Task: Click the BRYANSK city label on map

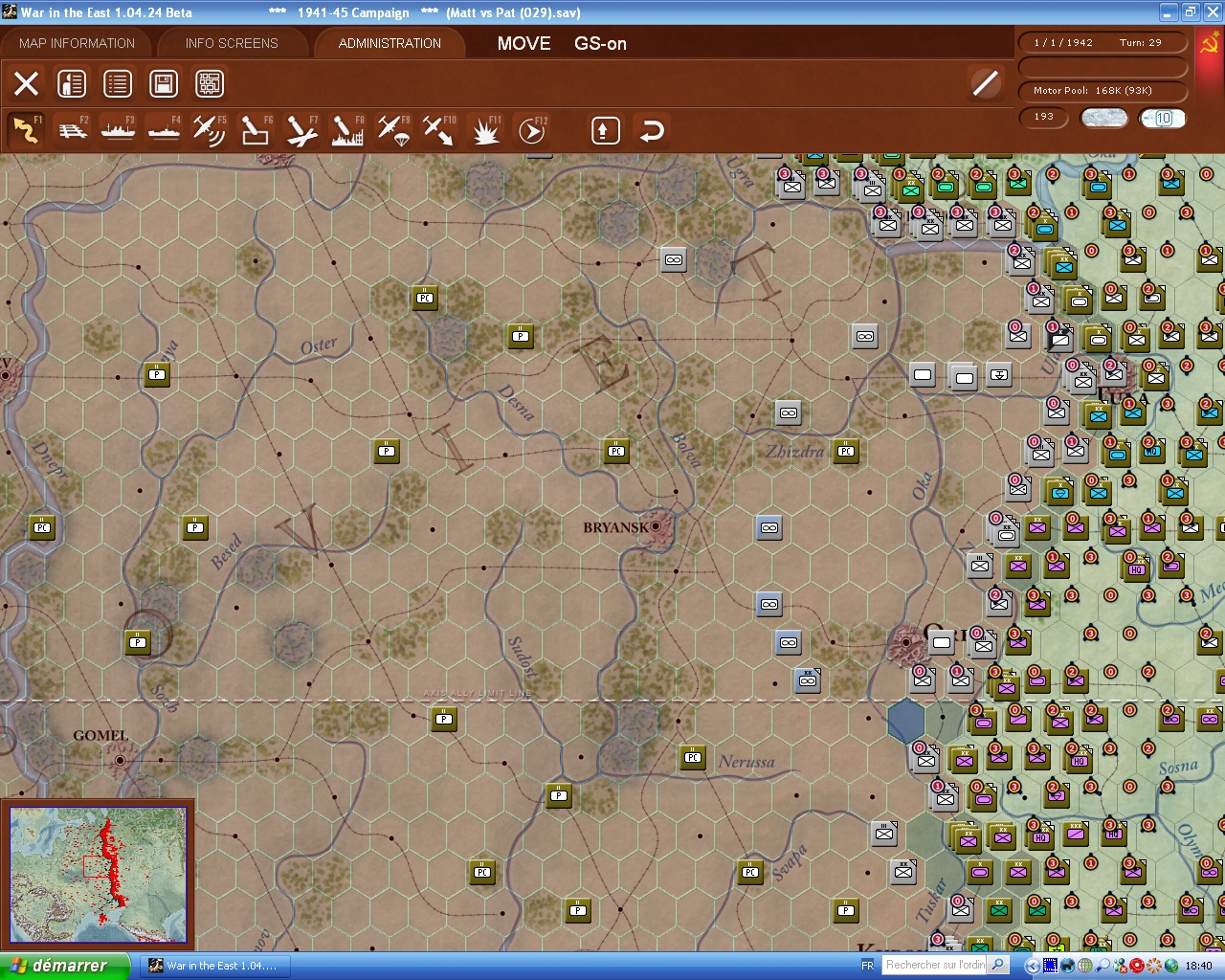Action: click(x=615, y=527)
